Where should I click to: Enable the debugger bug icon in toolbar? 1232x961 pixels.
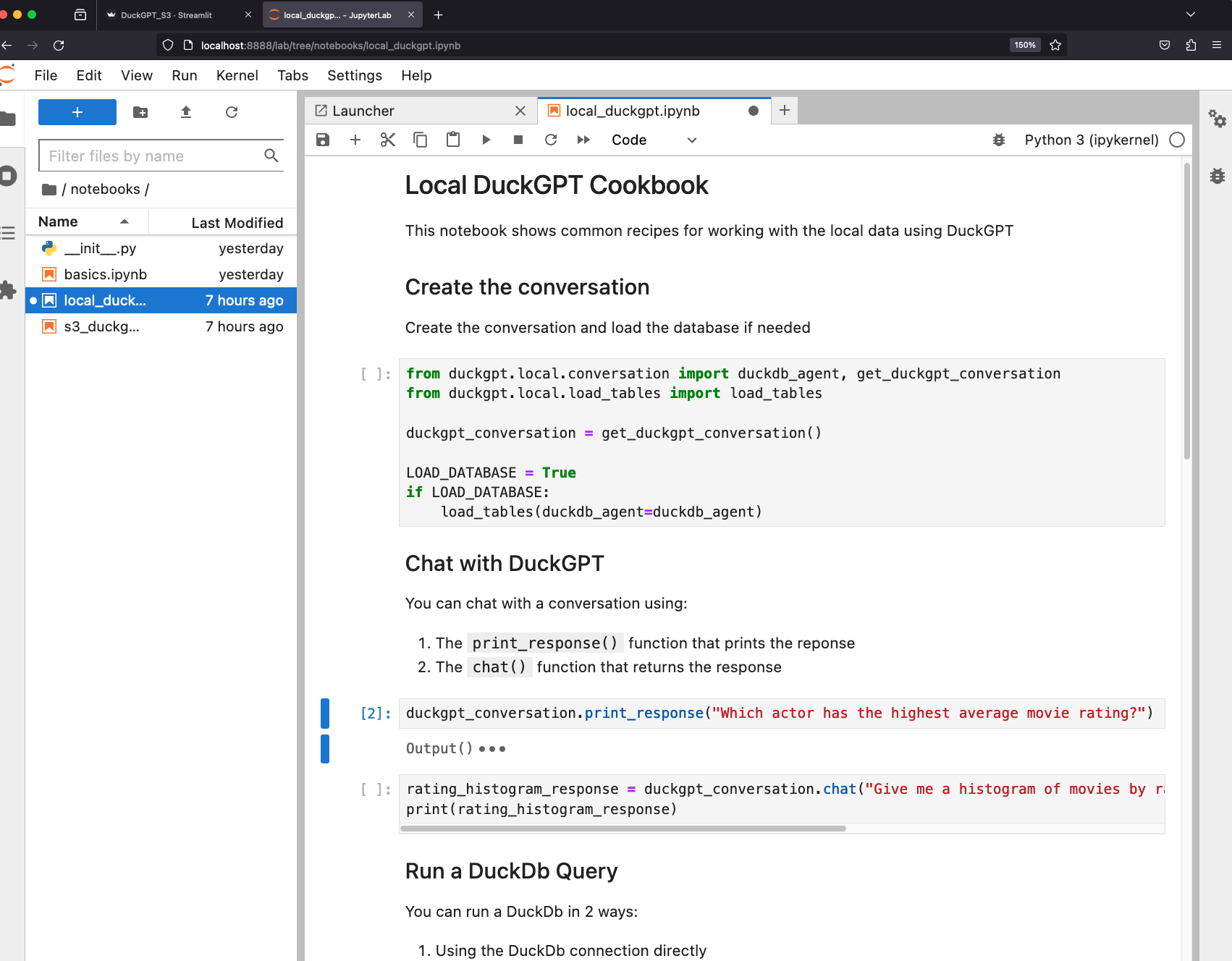coord(999,140)
